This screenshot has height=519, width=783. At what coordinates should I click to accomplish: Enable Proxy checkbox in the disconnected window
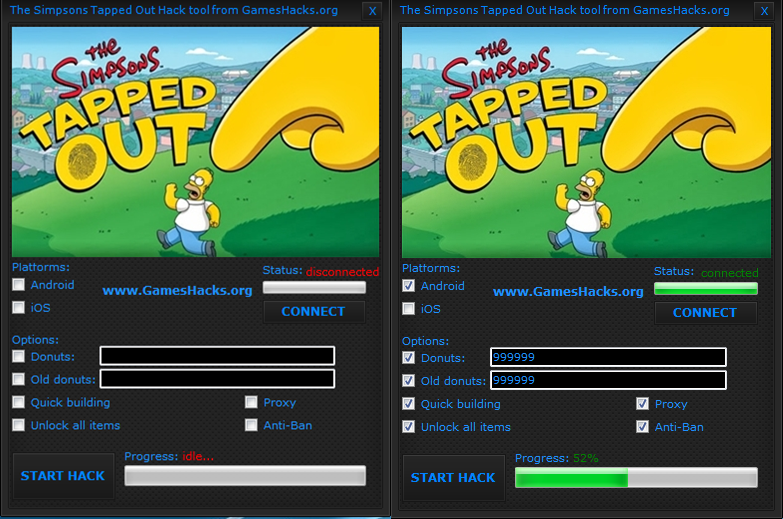click(251, 402)
